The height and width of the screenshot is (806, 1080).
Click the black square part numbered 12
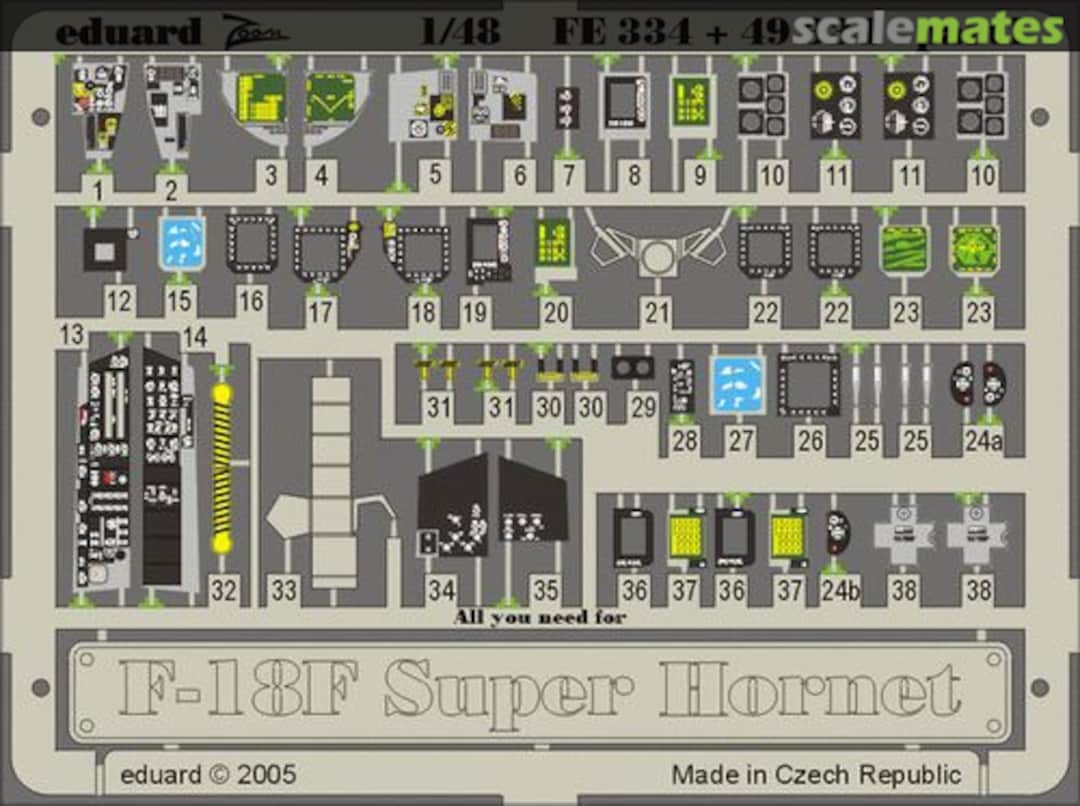point(105,249)
